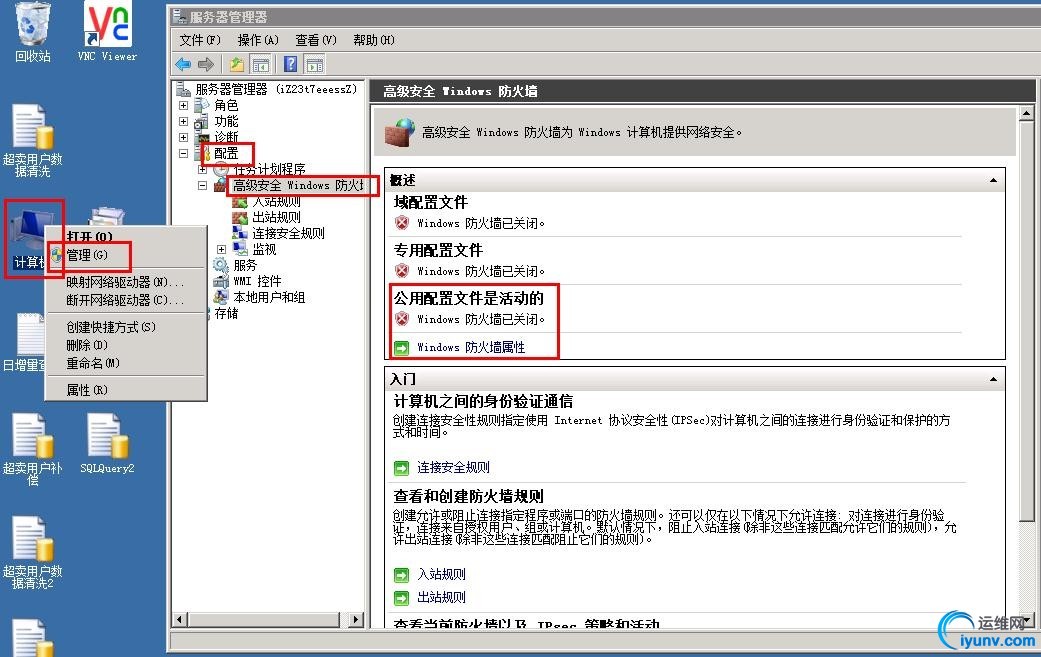Viewport: 1041px width, 657px height.
Task: Open the 操作(A) menu
Action: tap(258, 40)
